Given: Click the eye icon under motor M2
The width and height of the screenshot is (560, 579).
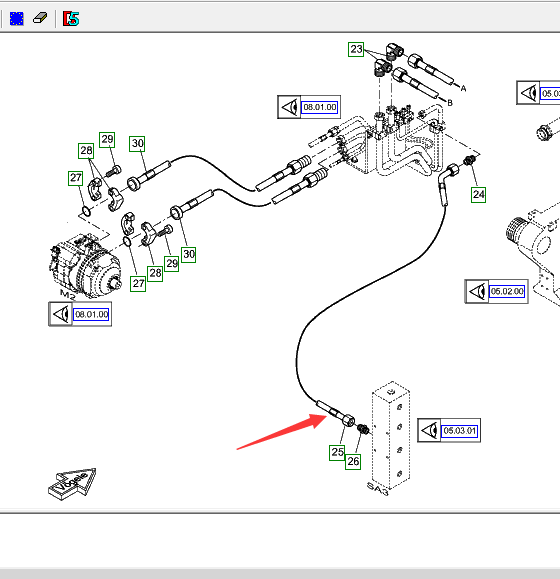Looking at the screenshot, I should (61, 314).
